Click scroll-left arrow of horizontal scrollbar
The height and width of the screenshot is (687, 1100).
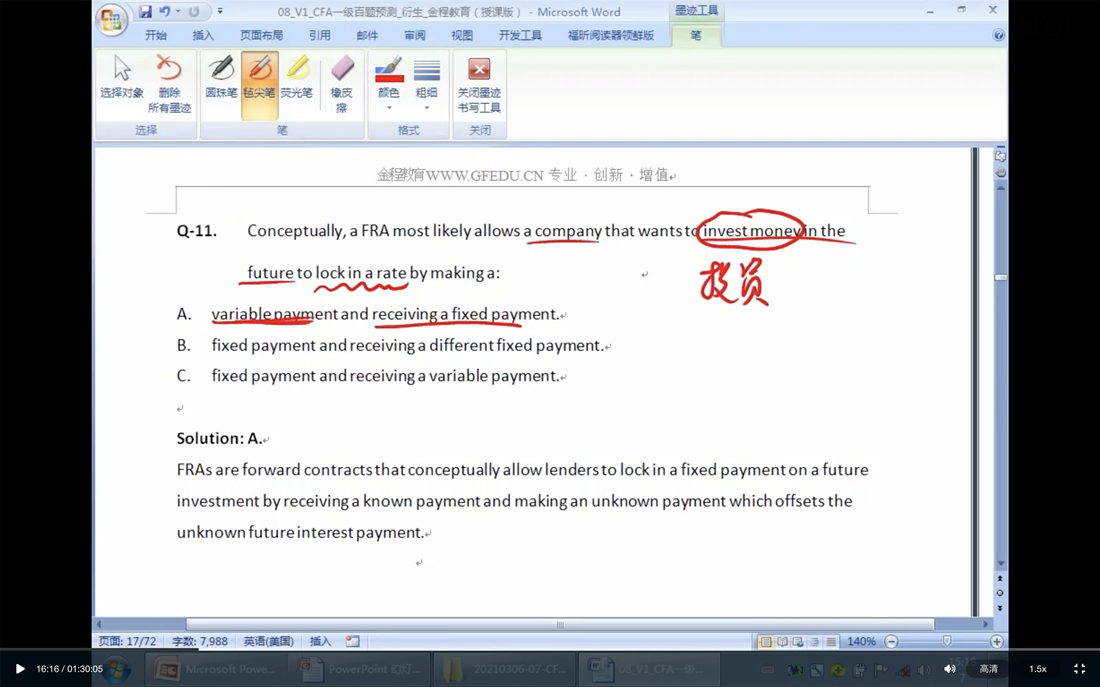coord(99,624)
